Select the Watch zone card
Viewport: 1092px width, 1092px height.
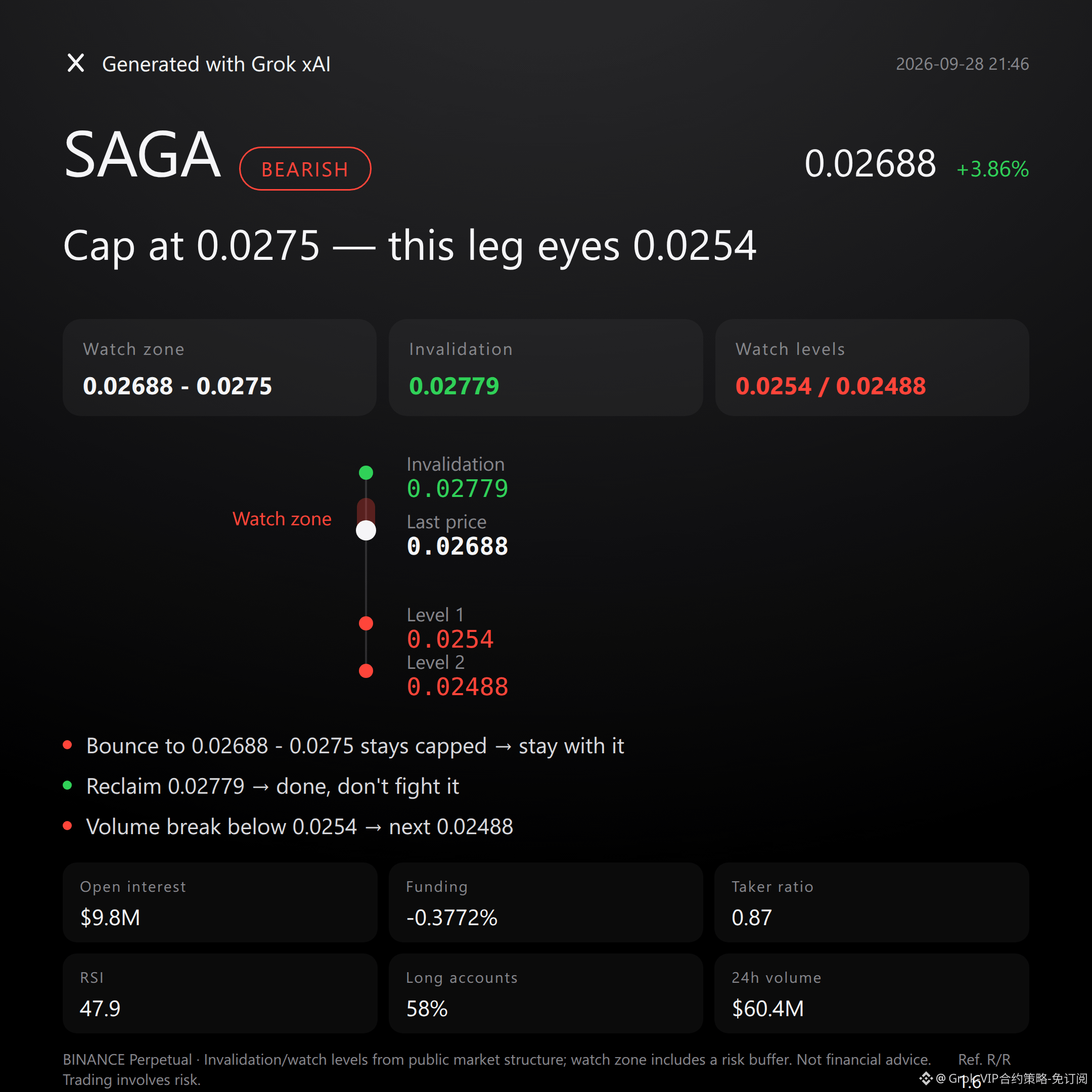click(219, 368)
